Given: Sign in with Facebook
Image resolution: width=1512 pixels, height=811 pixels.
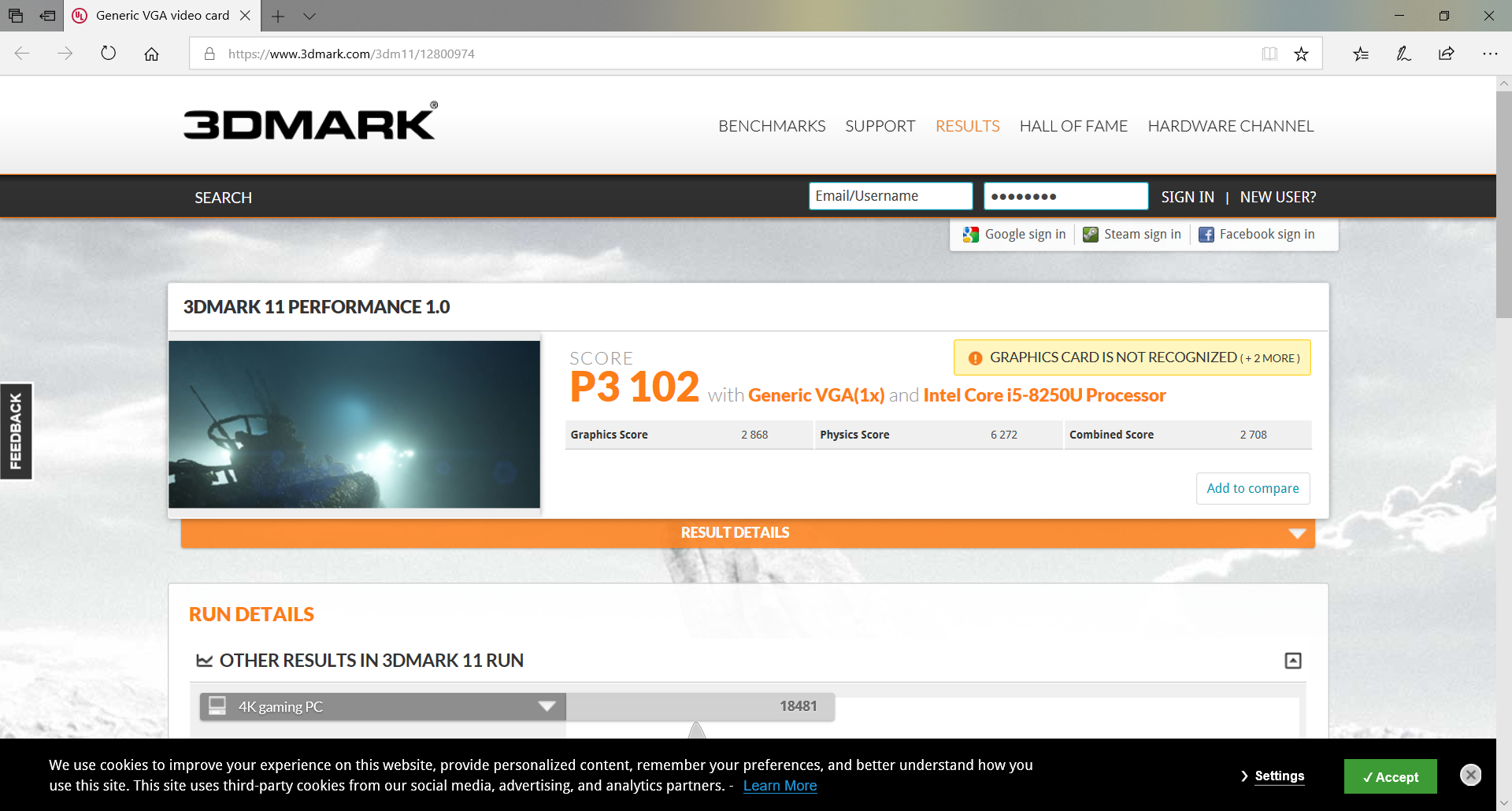Looking at the screenshot, I should click(x=1257, y=235).
